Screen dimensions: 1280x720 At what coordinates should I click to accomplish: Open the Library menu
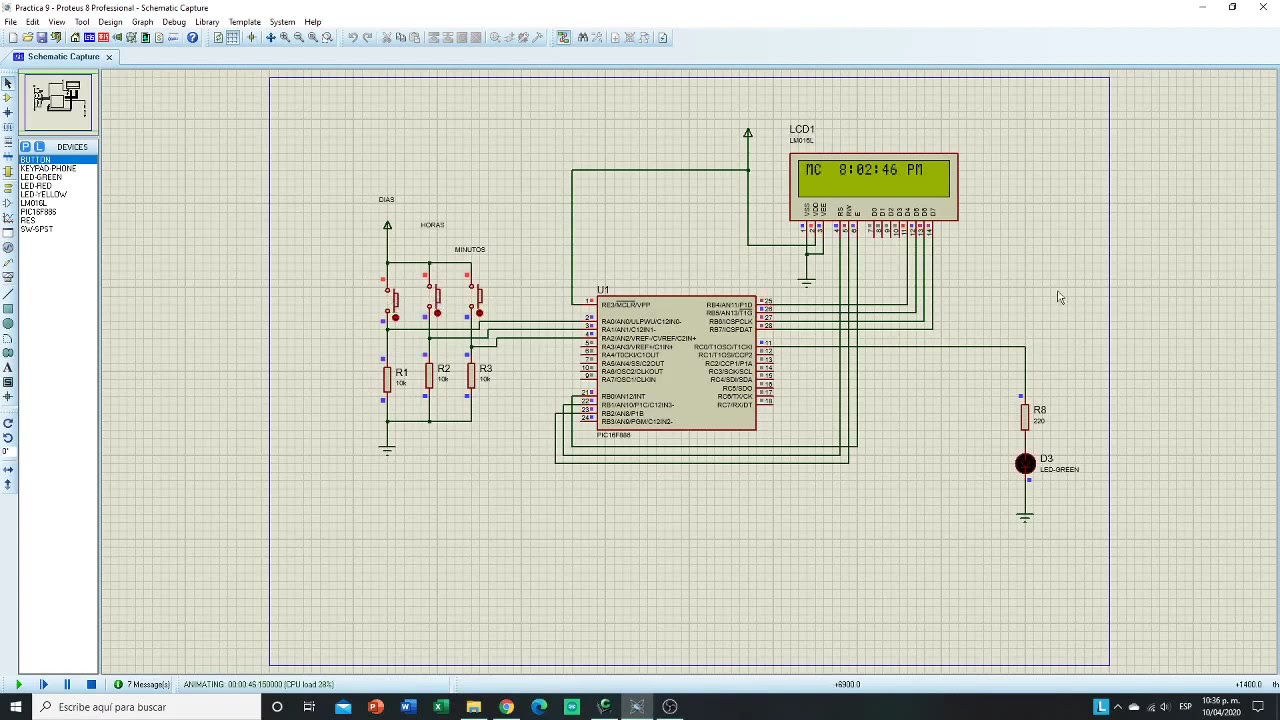(x=207, y=22)
